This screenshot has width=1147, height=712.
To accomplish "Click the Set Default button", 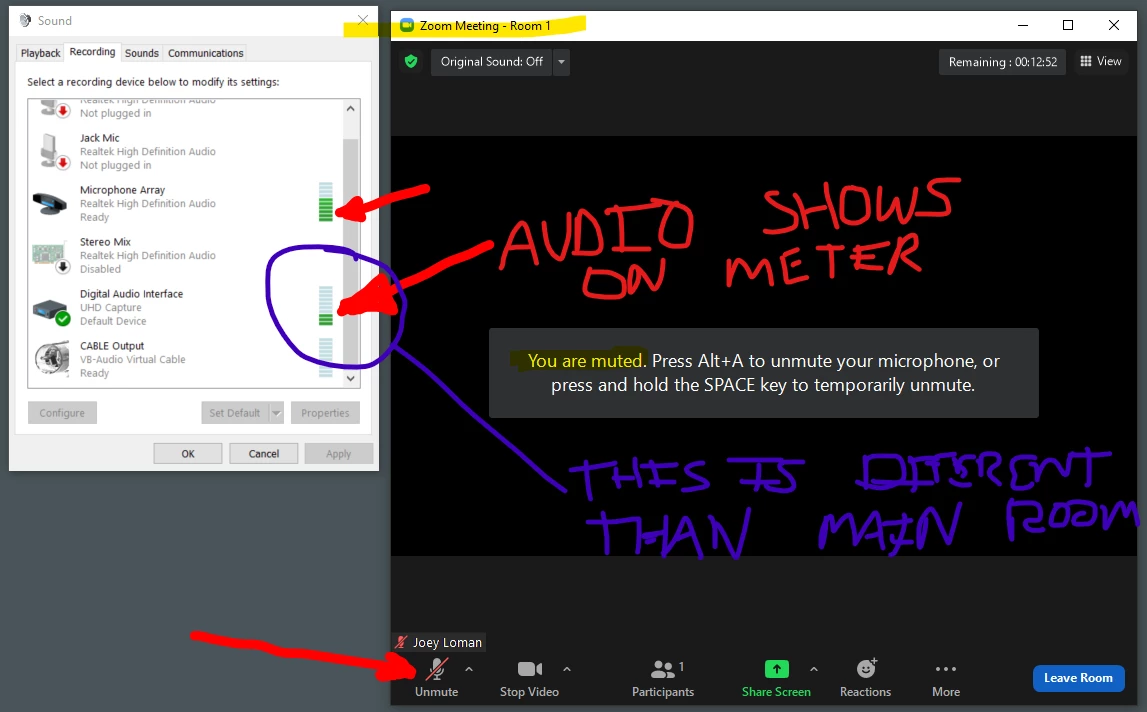I will 235,413.
